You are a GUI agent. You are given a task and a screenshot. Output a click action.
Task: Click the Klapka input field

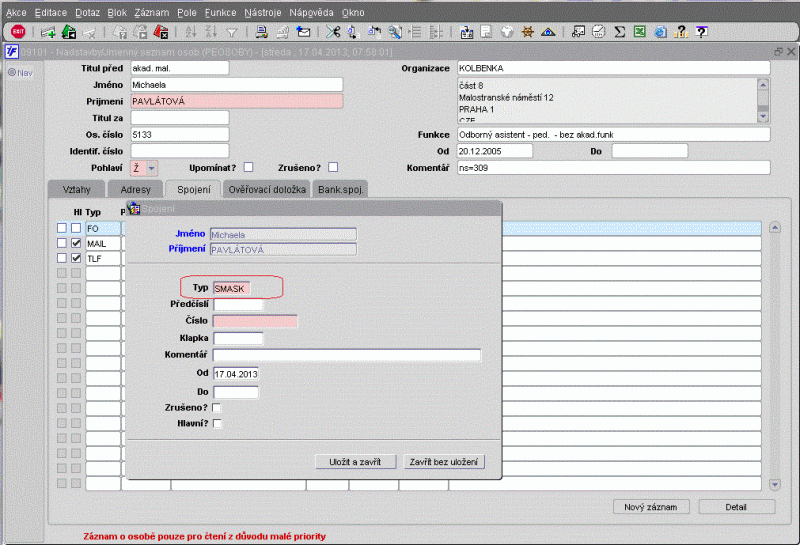point(238,338)
